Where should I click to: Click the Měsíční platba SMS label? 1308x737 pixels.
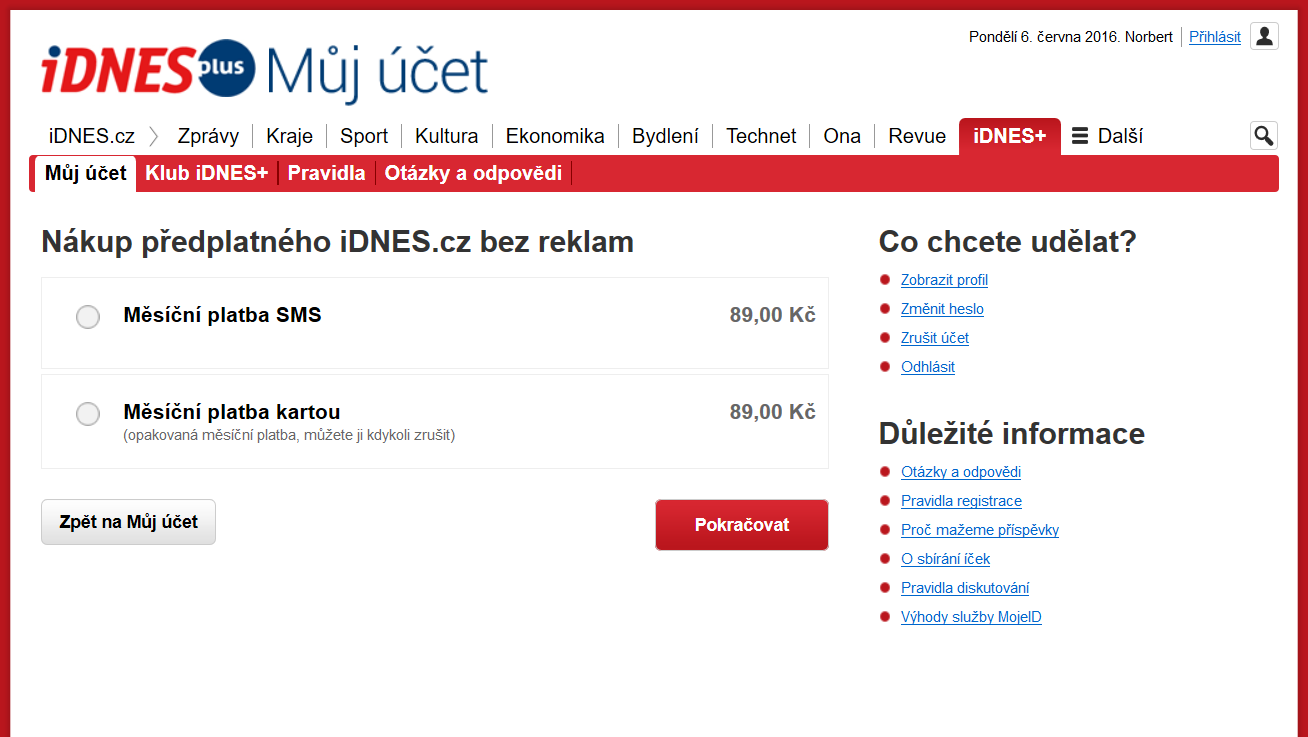pos(222,315)
